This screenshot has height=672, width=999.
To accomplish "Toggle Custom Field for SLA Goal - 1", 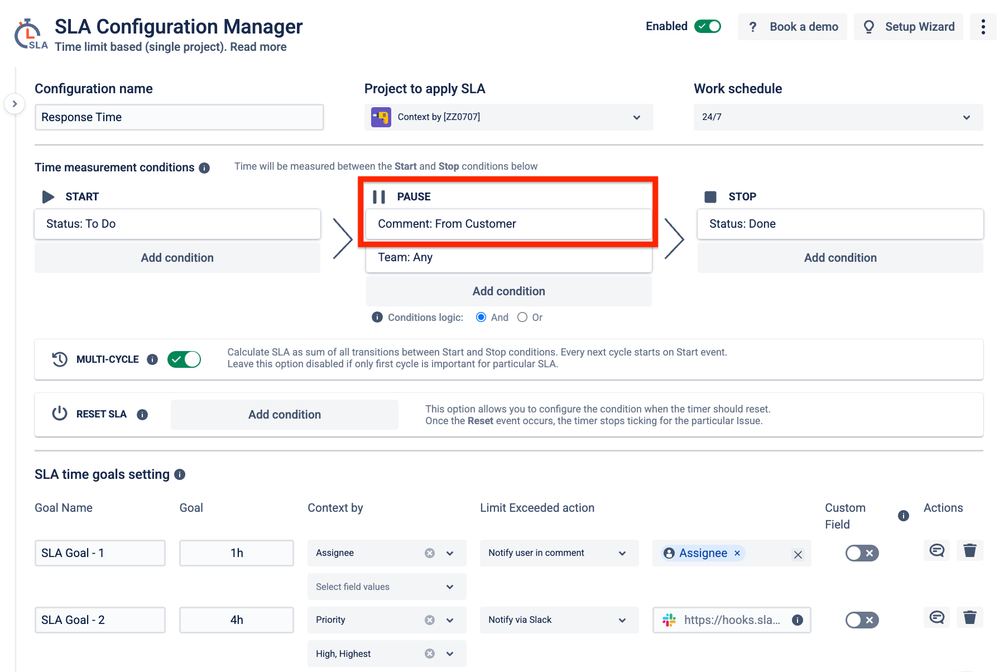I will click(862, 554).
